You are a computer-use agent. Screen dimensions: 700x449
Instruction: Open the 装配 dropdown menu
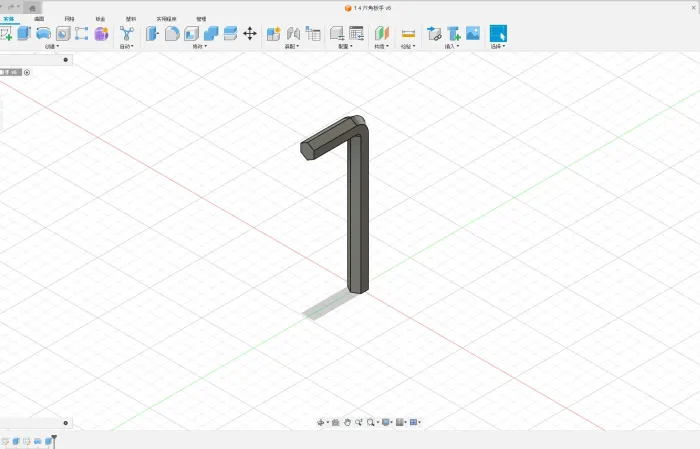point(292,46)
